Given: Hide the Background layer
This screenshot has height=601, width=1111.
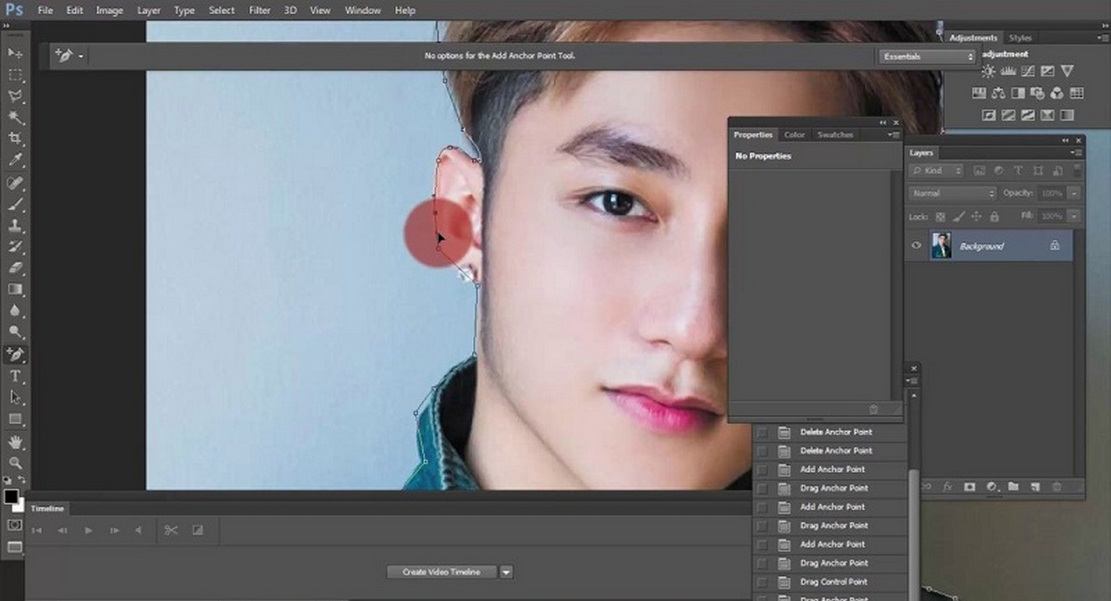Looking at the screenshot, I should [x=916, y=246].
